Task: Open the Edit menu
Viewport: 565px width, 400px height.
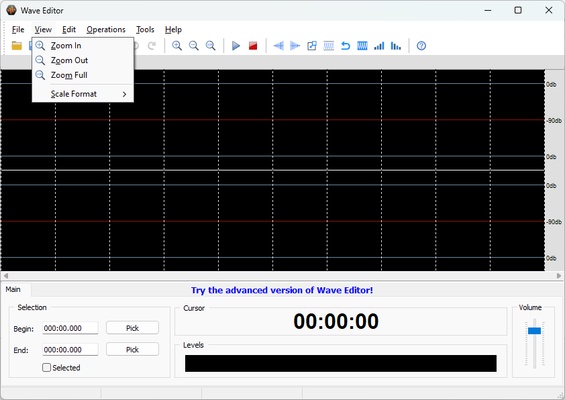Action: [69, 30]
